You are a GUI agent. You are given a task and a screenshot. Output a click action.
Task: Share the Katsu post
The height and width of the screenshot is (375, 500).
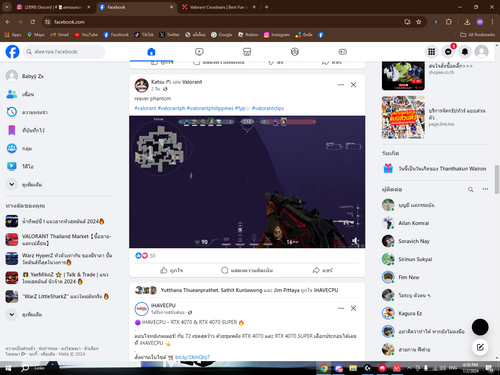323,270
